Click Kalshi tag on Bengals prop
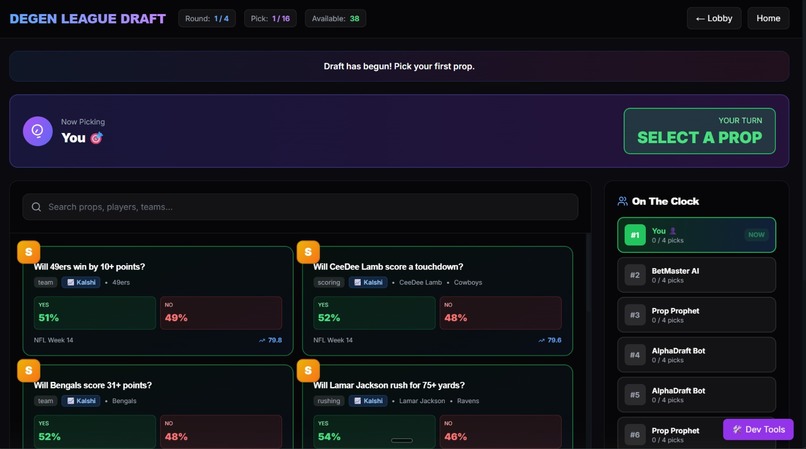The height and width of the screenshot is (449, 806). pyautogui.click(x=81, y=401)
